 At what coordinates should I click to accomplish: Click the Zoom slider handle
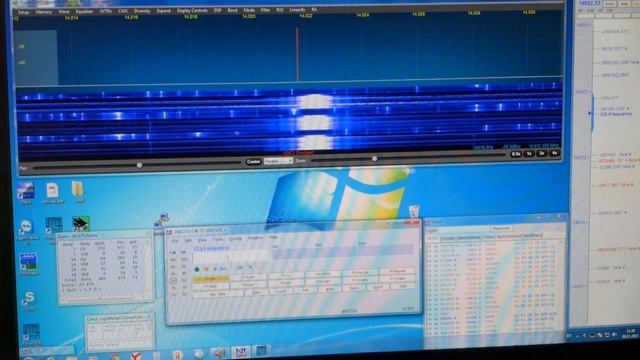coord(374,158)
